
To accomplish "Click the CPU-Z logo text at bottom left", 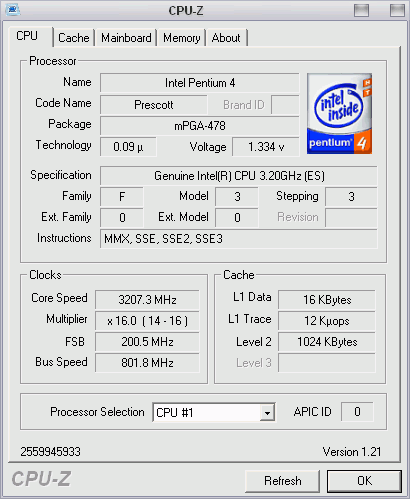I will 41,479.
